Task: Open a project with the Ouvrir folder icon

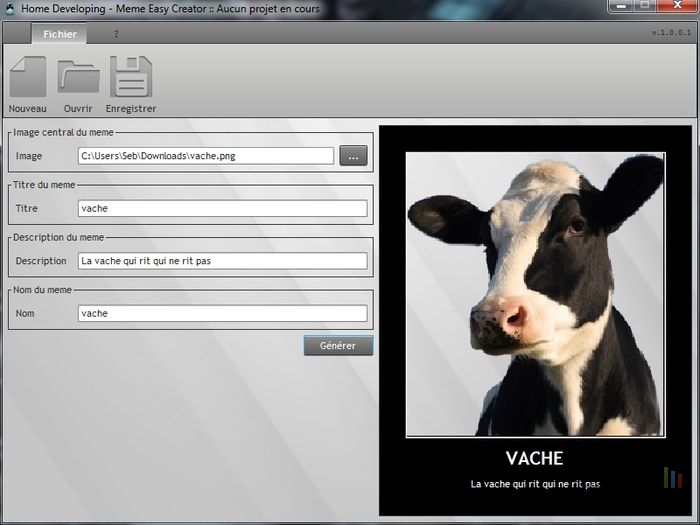Action: click(78, 76)
